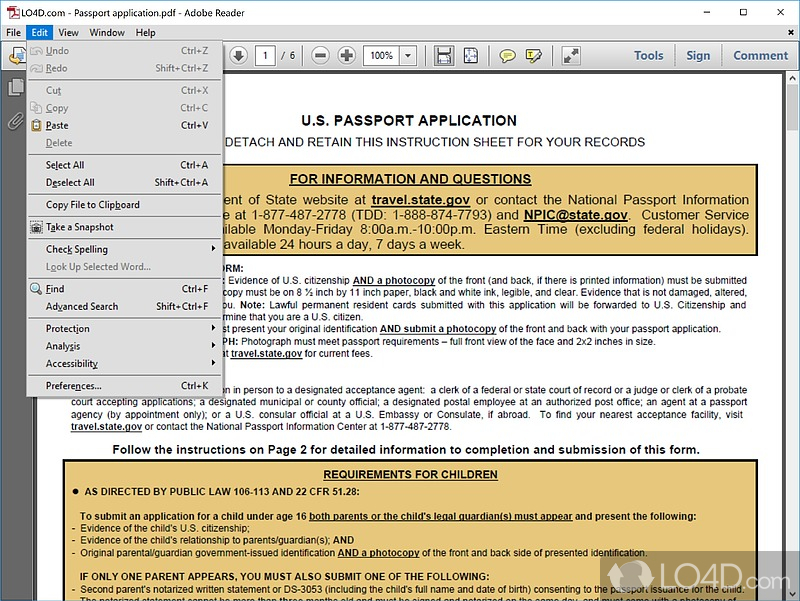Open the View menu
Viewport: 800px width, 601px height.
pyautogui.click(x=68, y=32)
